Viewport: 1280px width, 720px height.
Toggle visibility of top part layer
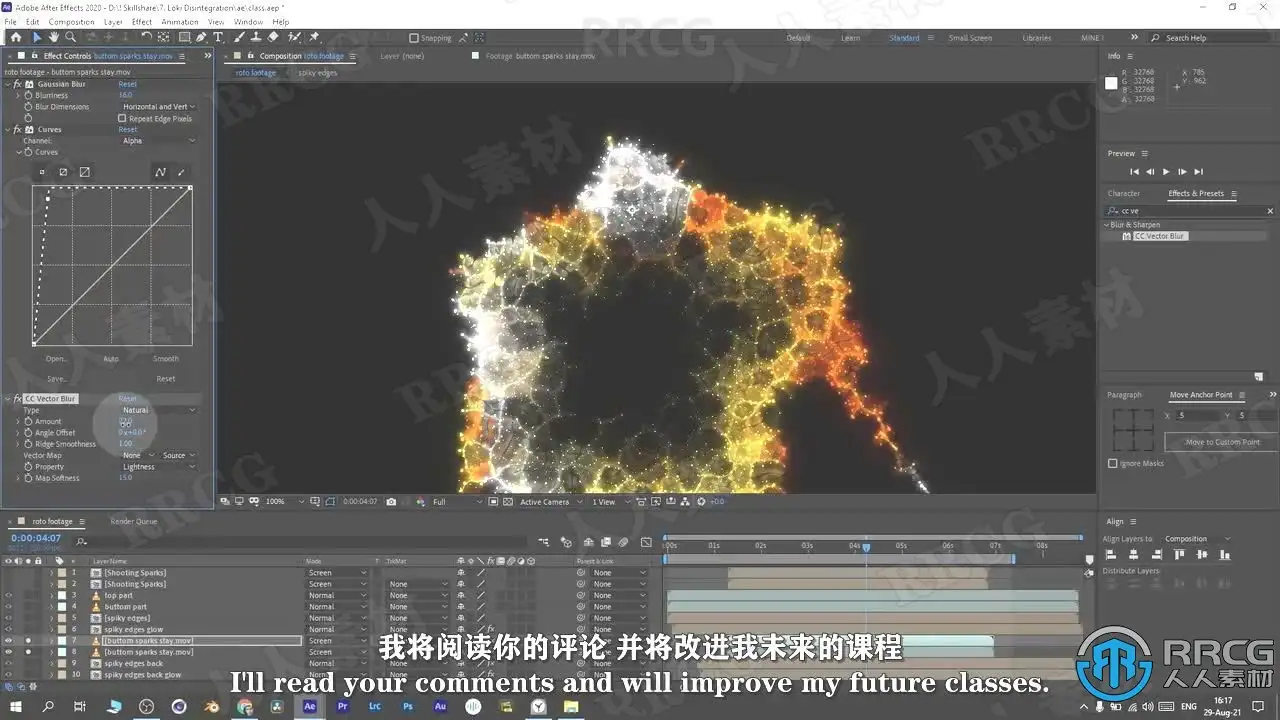click(x=8, y=595)
